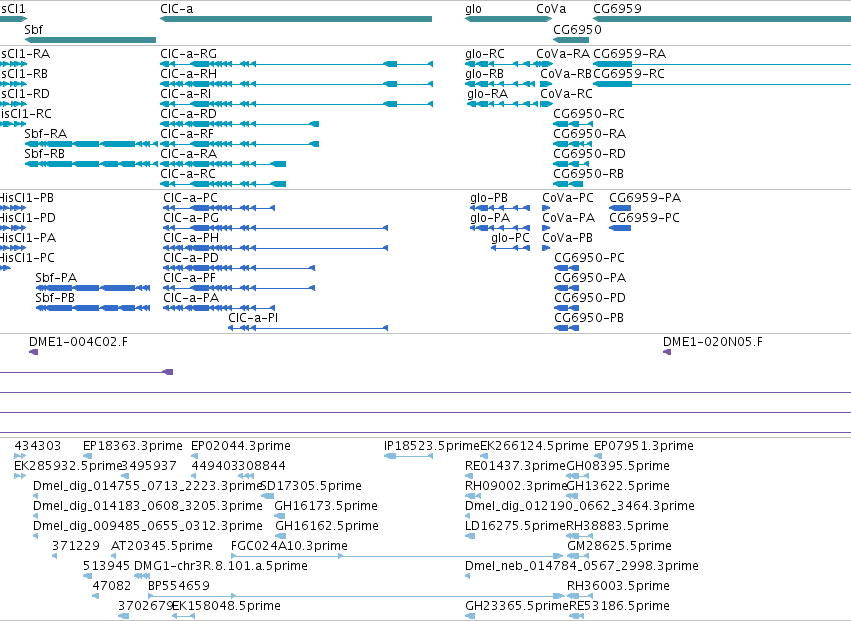Open EST EP07951.3prime

598,456
